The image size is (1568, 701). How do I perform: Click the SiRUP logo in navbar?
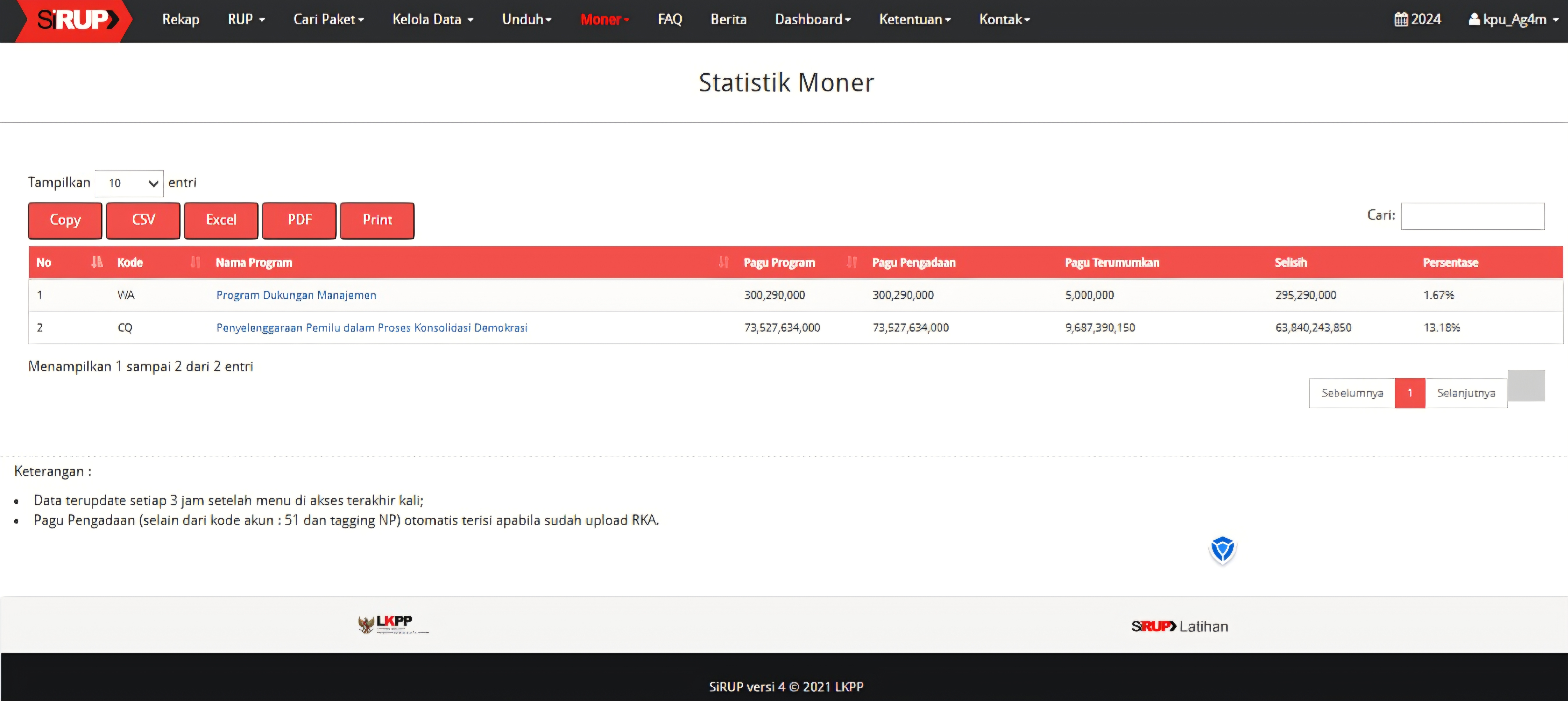click(74, 20)
